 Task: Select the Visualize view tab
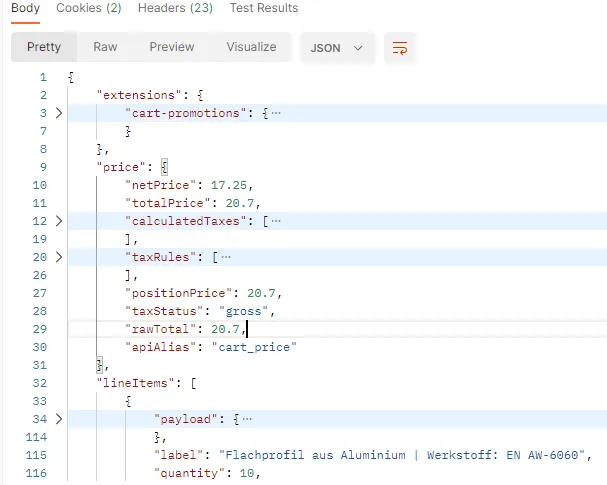click(251, 47)
